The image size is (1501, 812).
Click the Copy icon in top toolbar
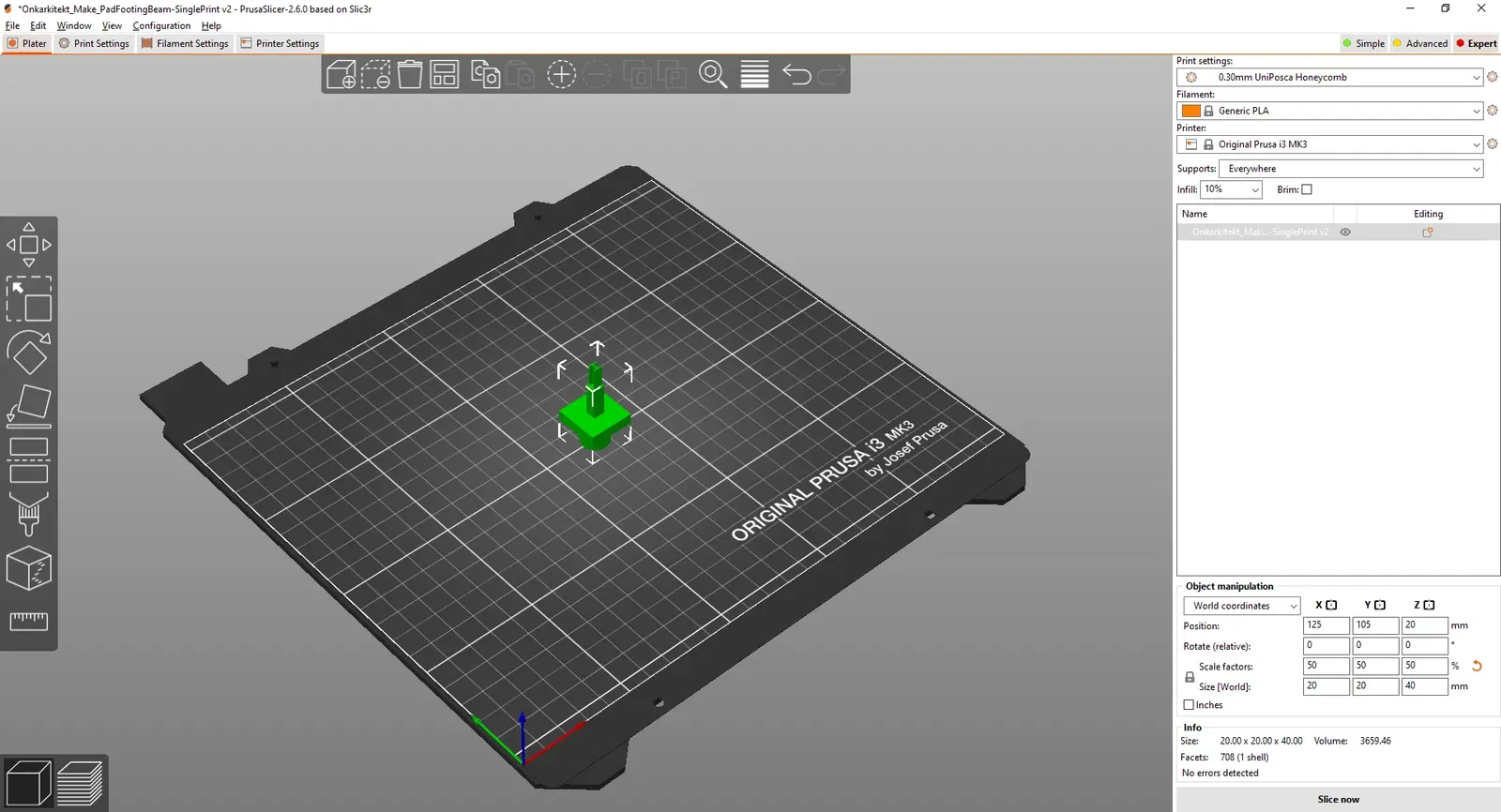pos(485,74)
